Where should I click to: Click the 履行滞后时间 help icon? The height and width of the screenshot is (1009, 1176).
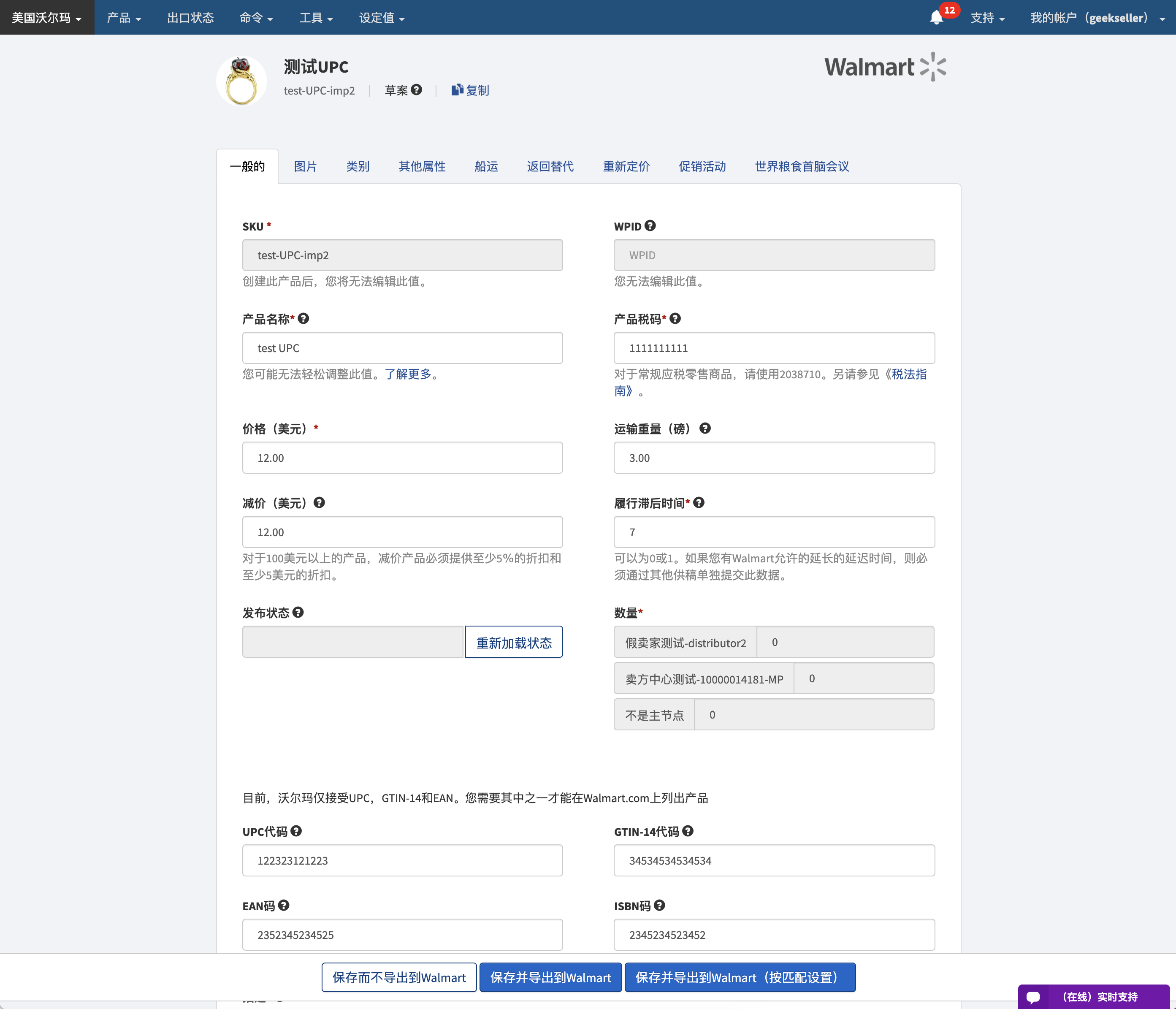(x=699, y=502)
